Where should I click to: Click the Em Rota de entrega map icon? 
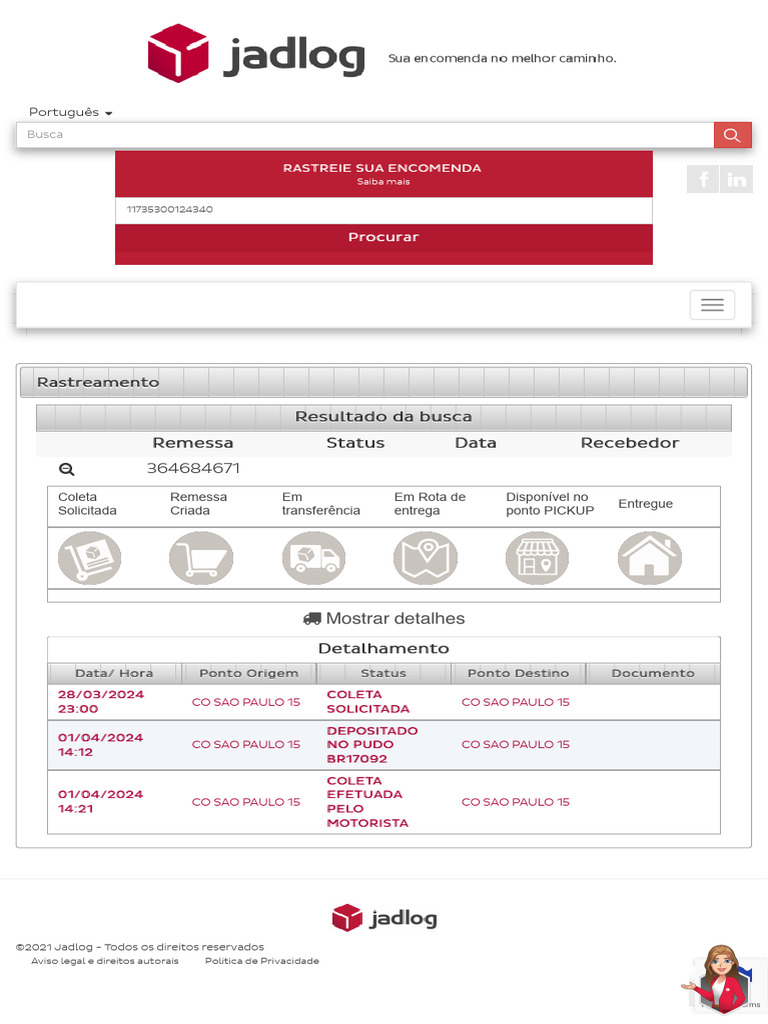pos(425,558)
